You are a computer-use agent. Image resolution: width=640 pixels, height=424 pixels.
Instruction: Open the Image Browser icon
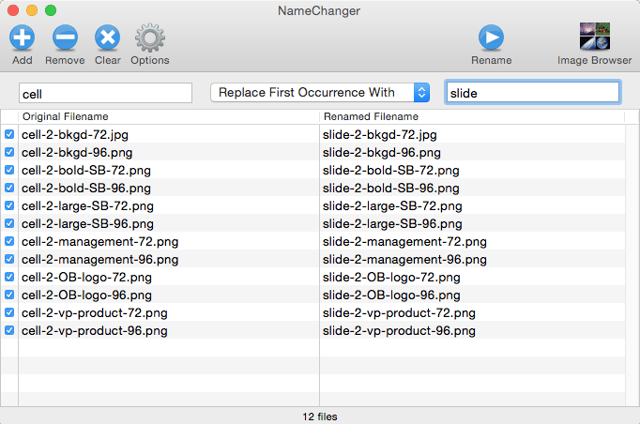(x=595, y=36)
